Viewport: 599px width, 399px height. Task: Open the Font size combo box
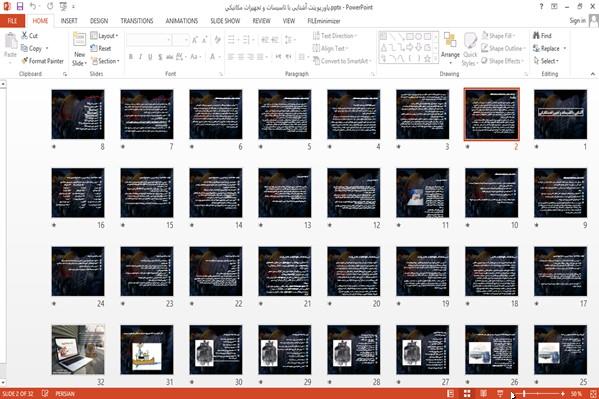coord(180,39)
